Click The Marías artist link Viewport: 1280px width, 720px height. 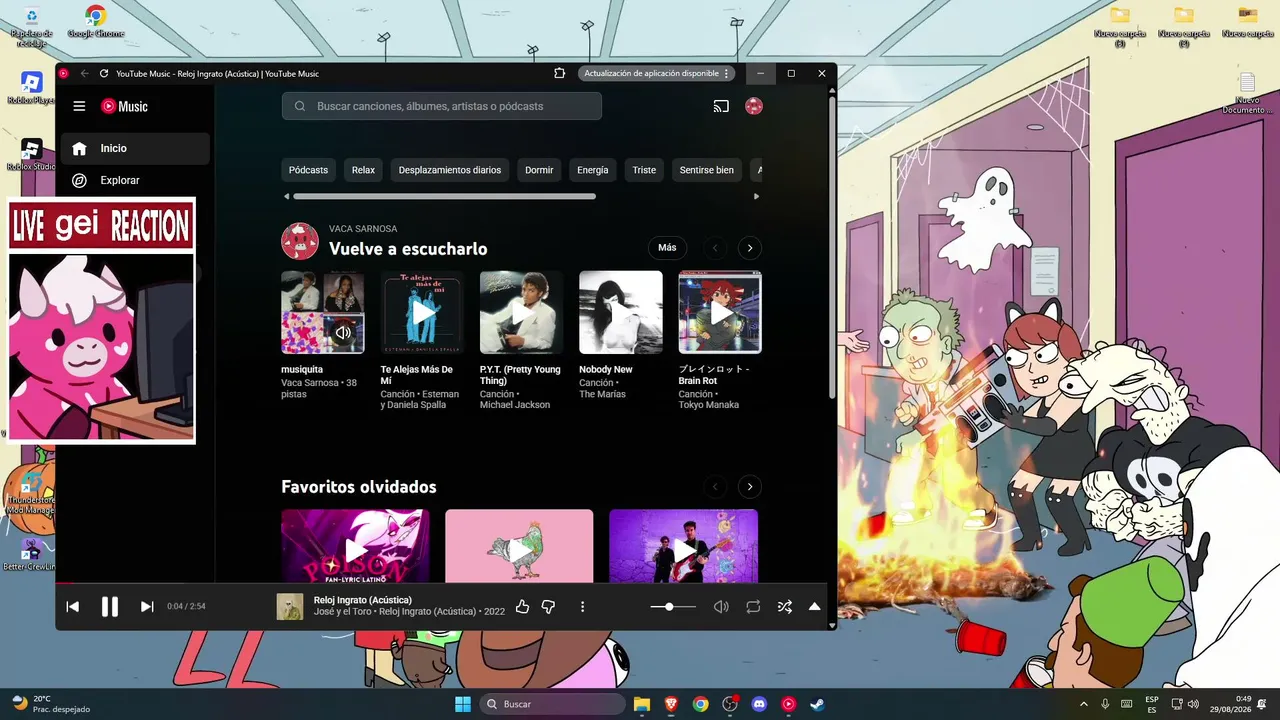(x=602, y=394)
